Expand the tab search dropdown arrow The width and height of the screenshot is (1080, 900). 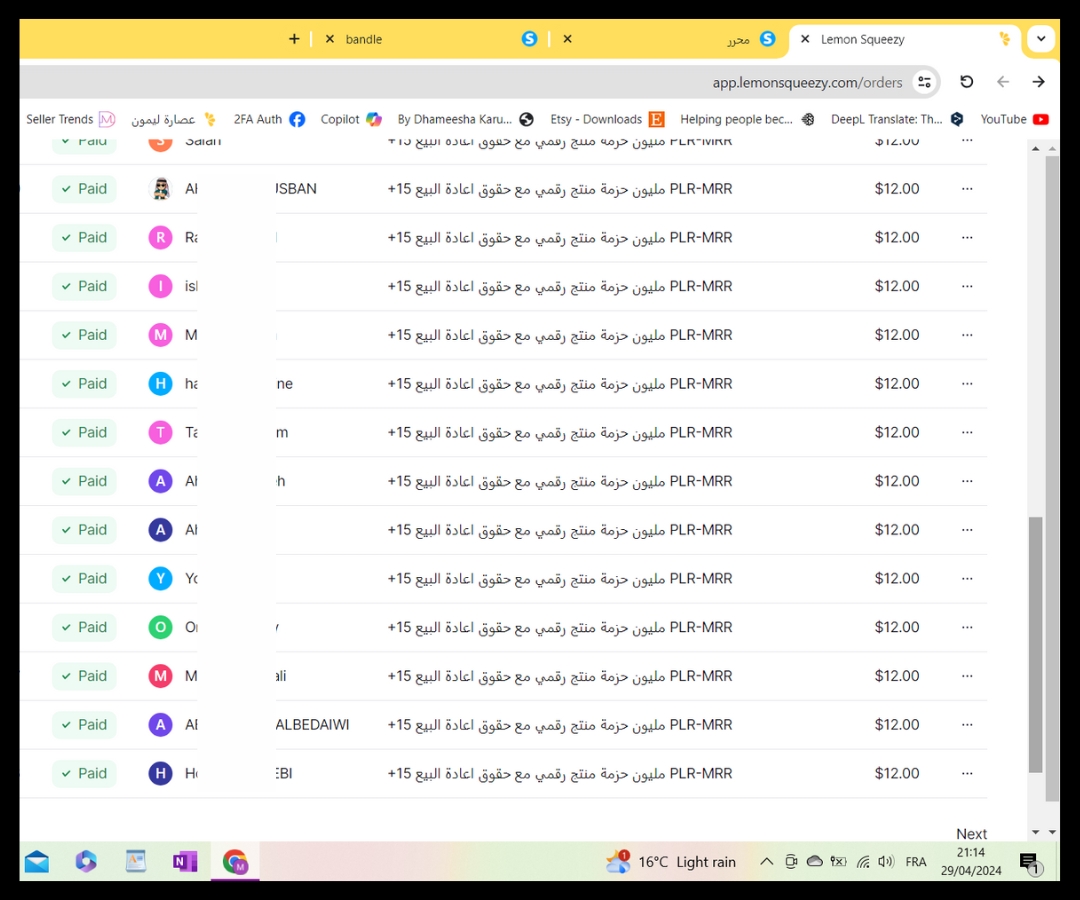point(1041,39)
